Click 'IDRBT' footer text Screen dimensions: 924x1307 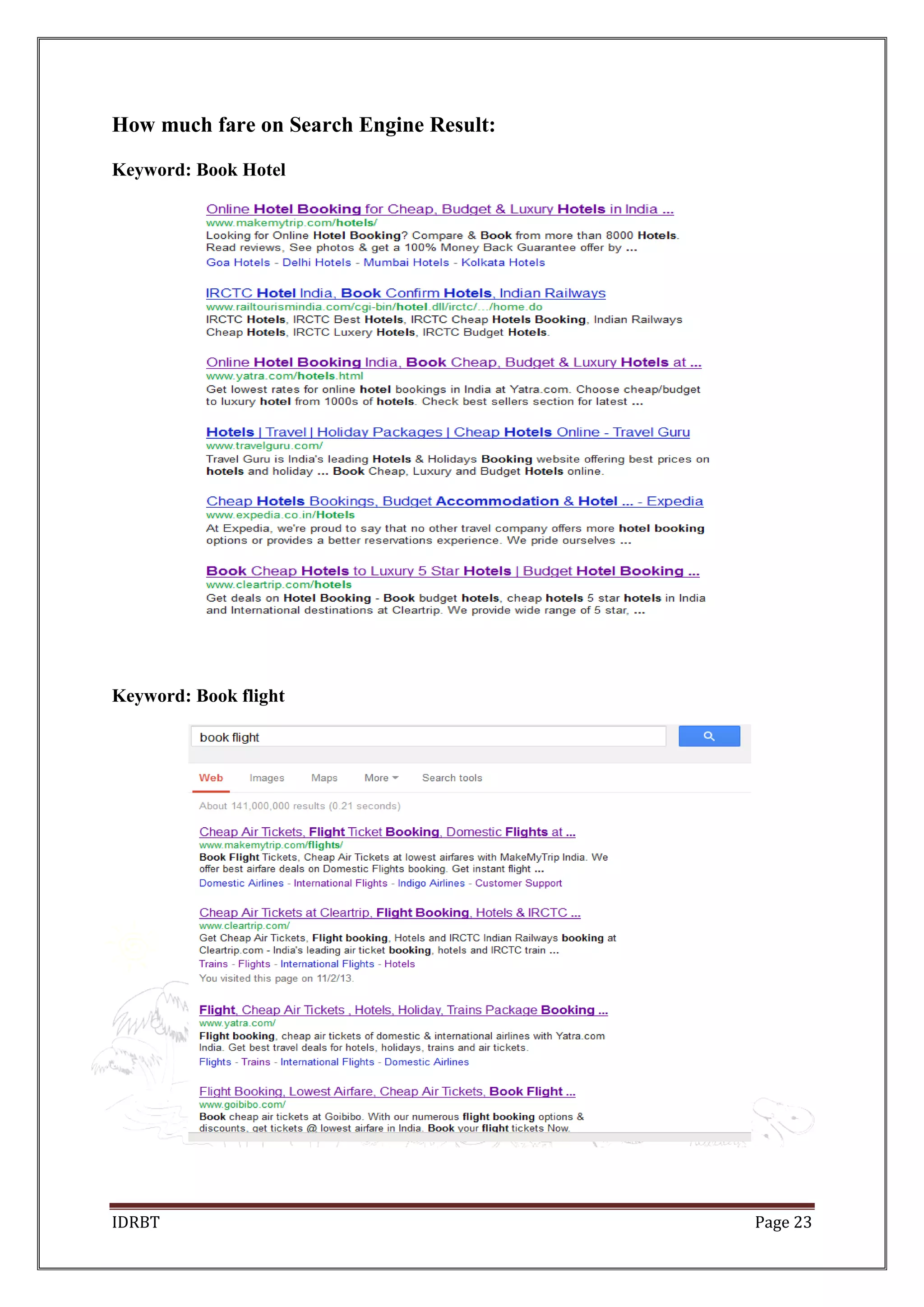click(x=136, y=1222)
